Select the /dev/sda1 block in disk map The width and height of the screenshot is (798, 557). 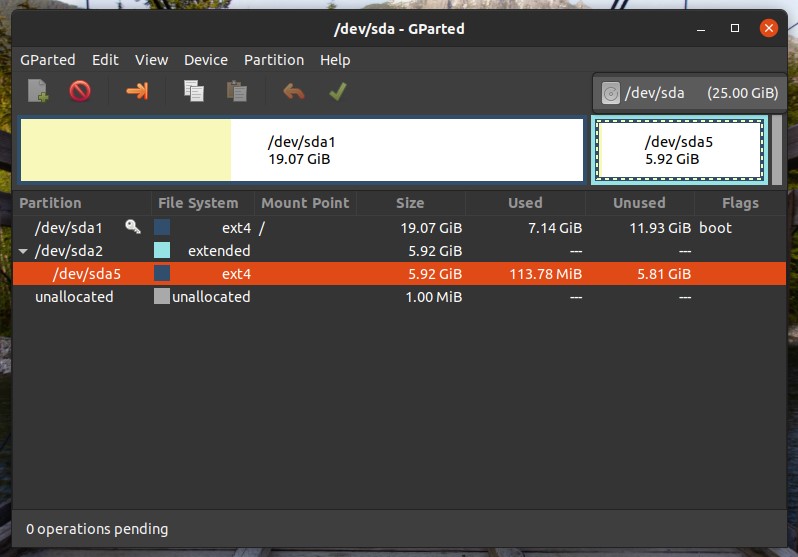(301, 151)
